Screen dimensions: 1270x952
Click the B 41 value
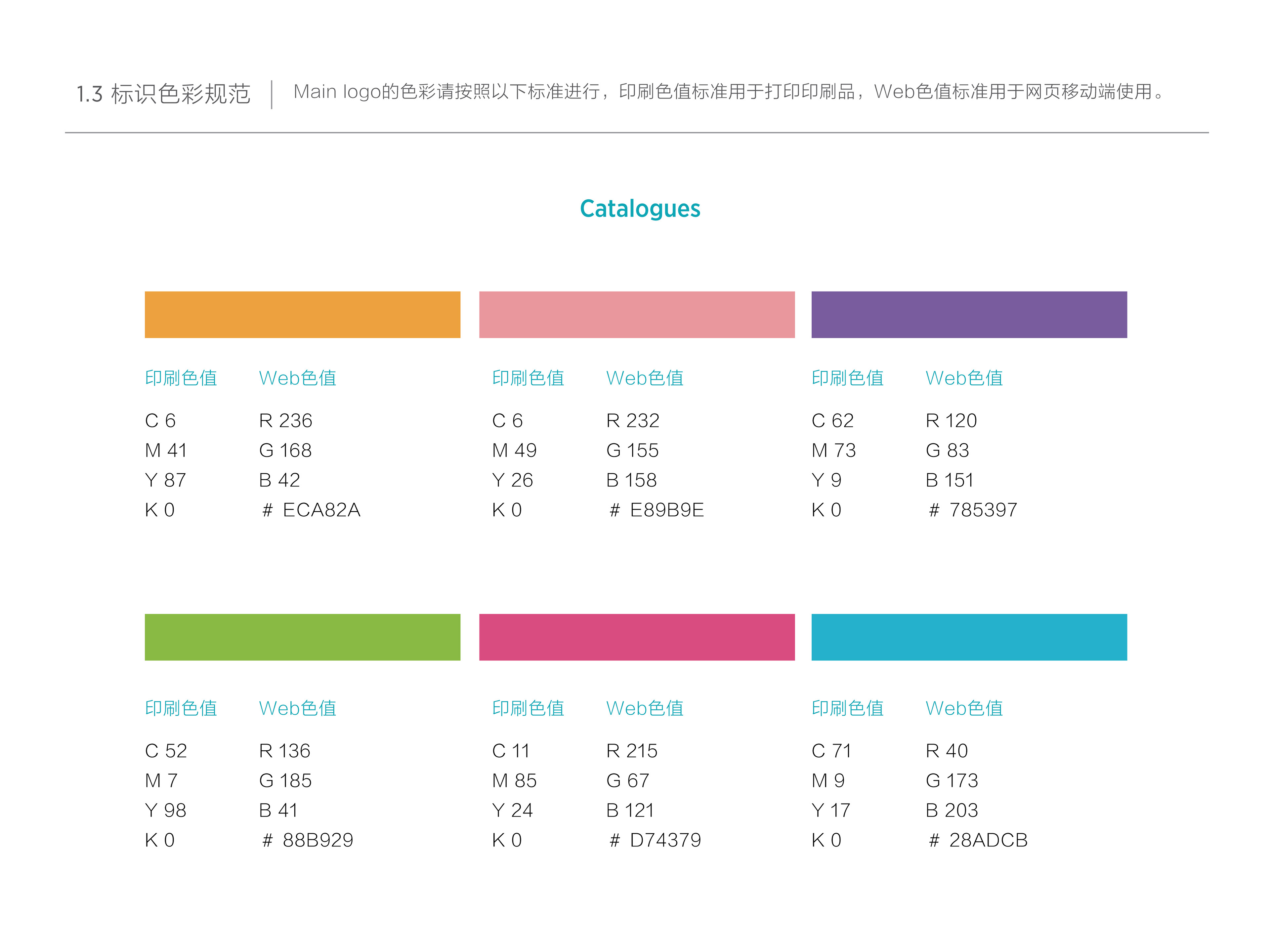pyautogui.click(x=278, y=810)
